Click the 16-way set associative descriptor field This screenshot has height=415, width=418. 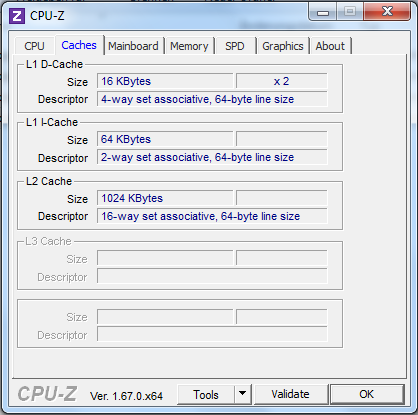[212, 216]
